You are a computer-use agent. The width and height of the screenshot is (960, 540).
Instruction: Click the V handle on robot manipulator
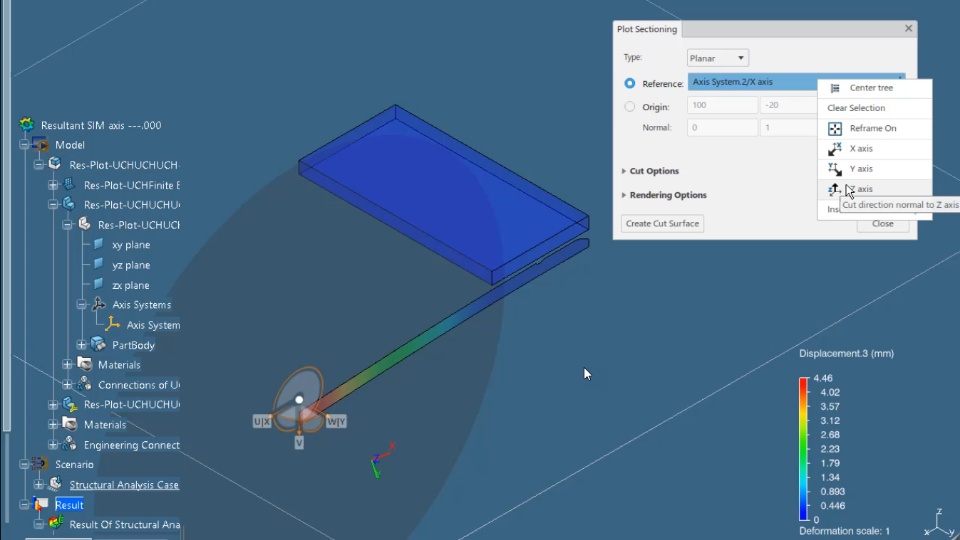[x=299, y=443]
